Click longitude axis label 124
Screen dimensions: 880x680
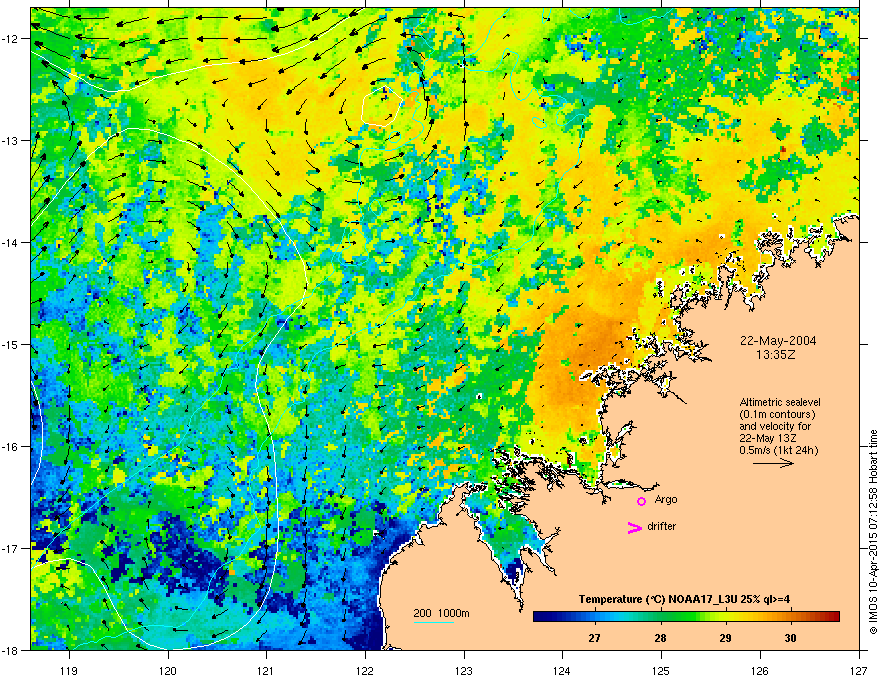point(562,670)
